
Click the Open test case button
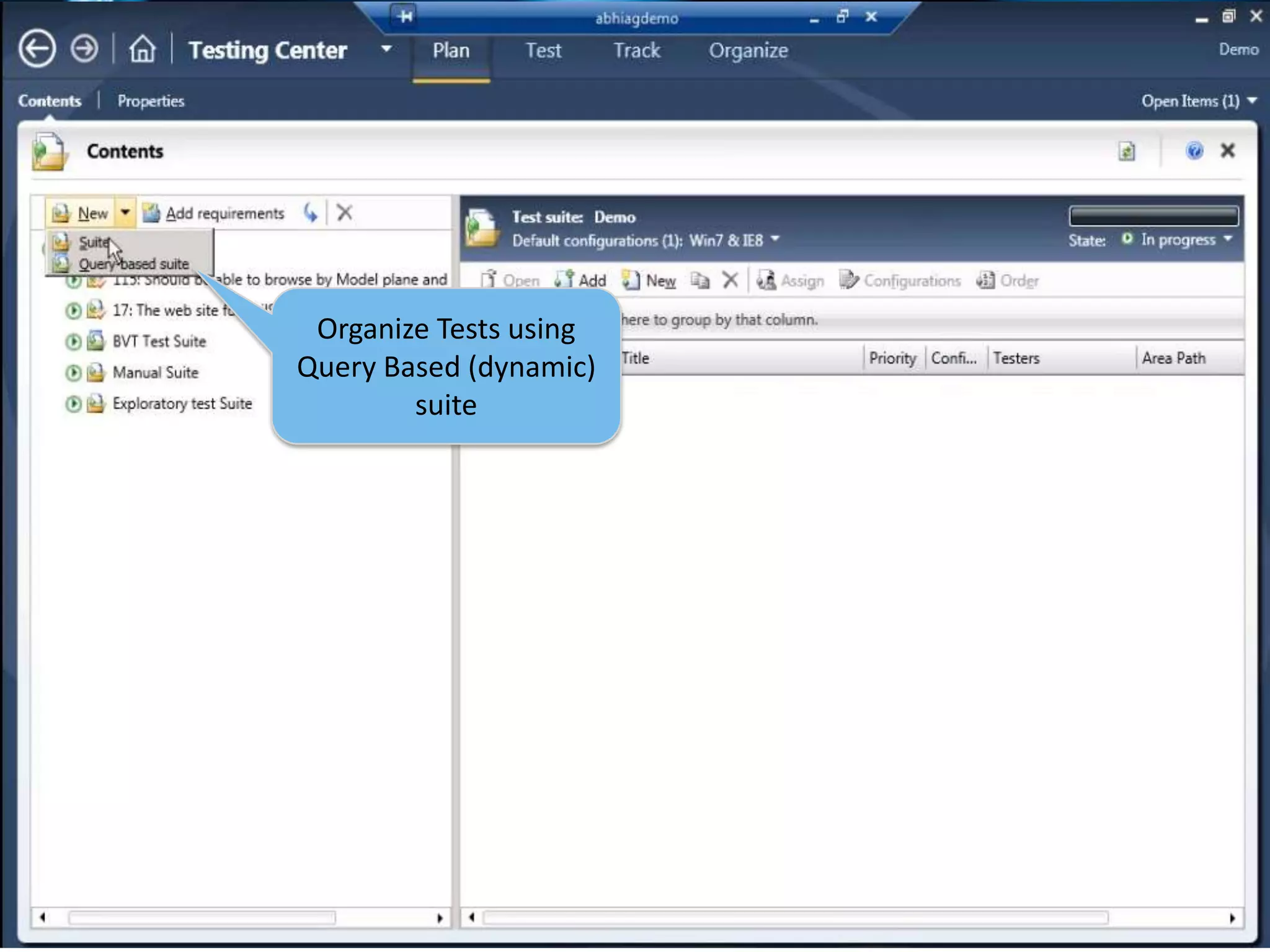(510, 280)
